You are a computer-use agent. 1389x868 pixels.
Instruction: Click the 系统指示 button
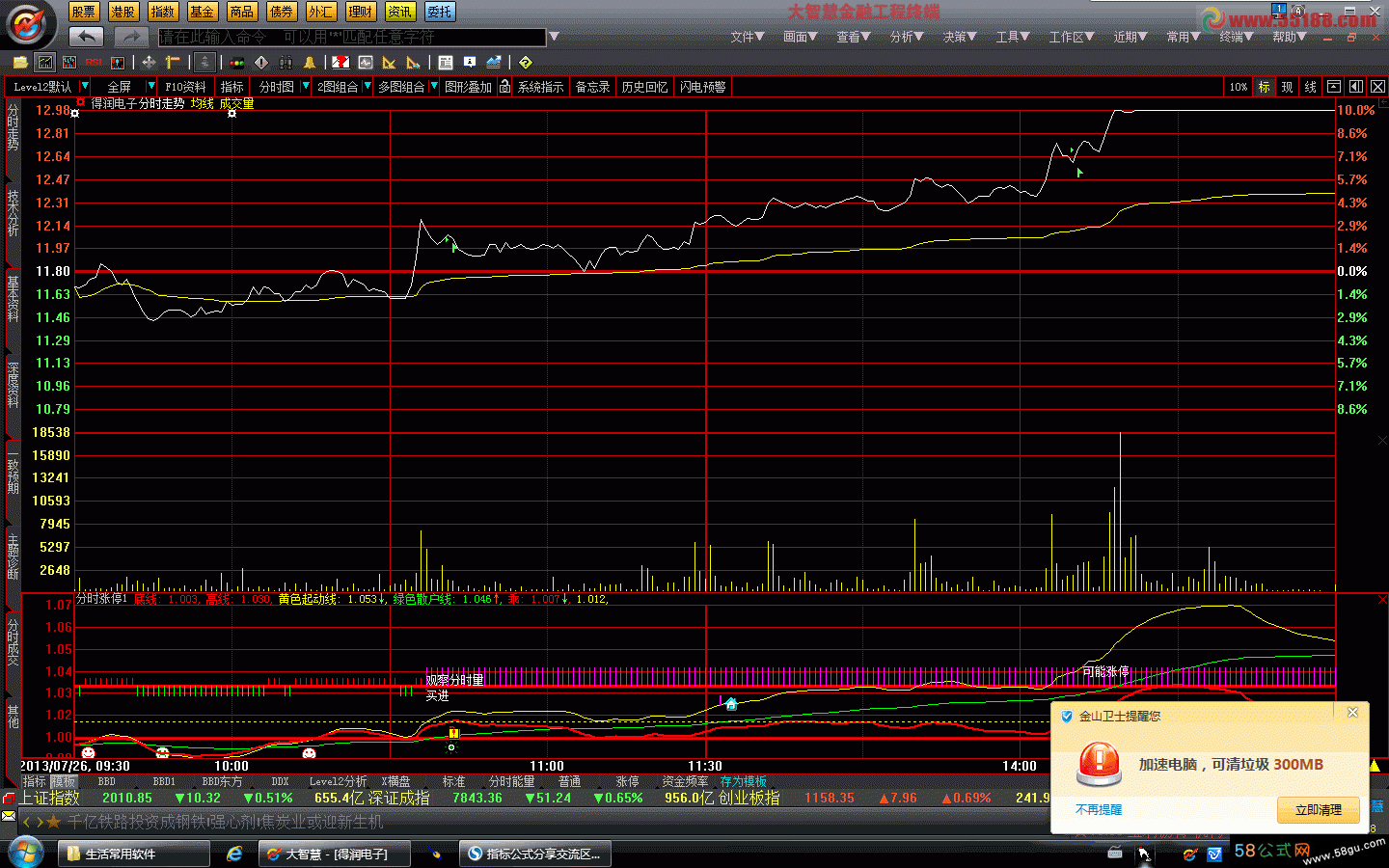point(540,87)
